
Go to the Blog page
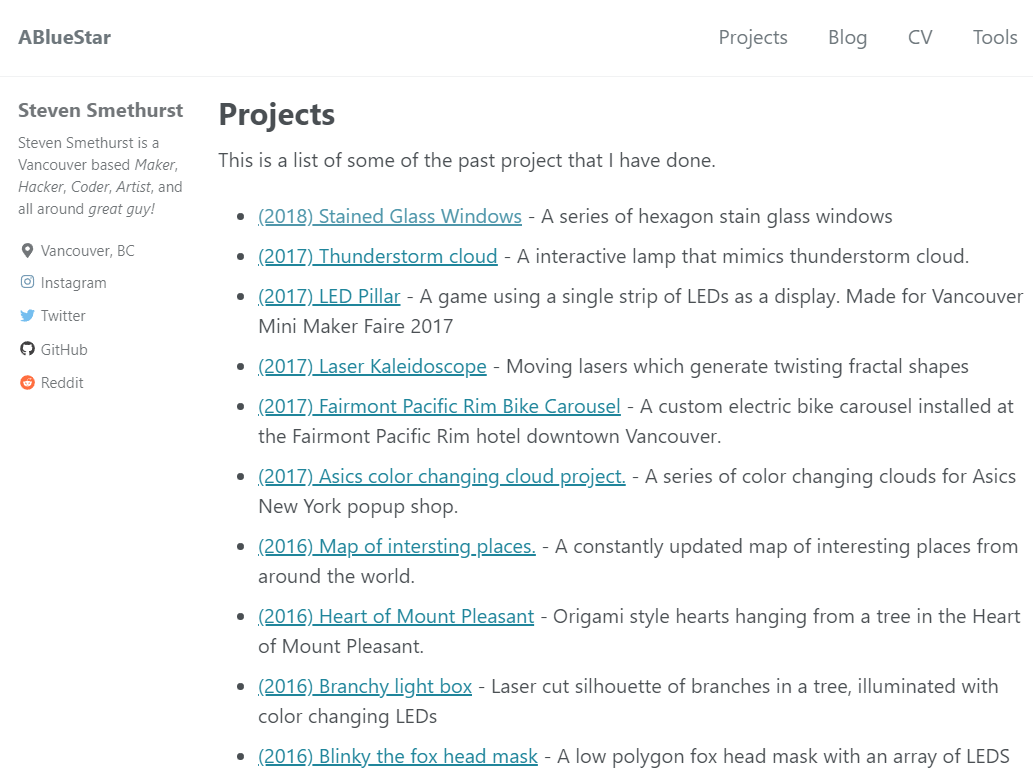point(847,38)
